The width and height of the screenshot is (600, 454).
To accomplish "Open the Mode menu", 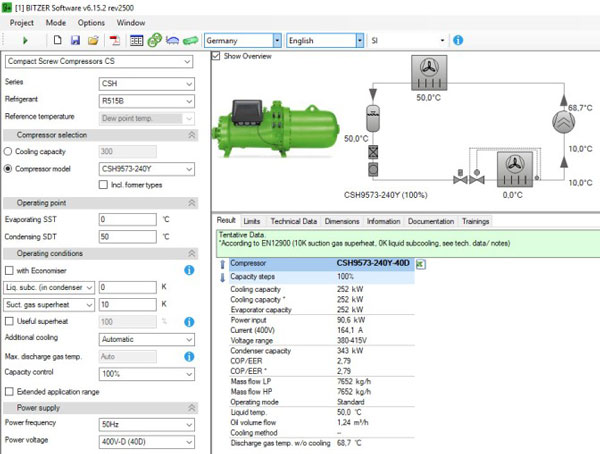I will pyautogui.click(x=56, y=23).
